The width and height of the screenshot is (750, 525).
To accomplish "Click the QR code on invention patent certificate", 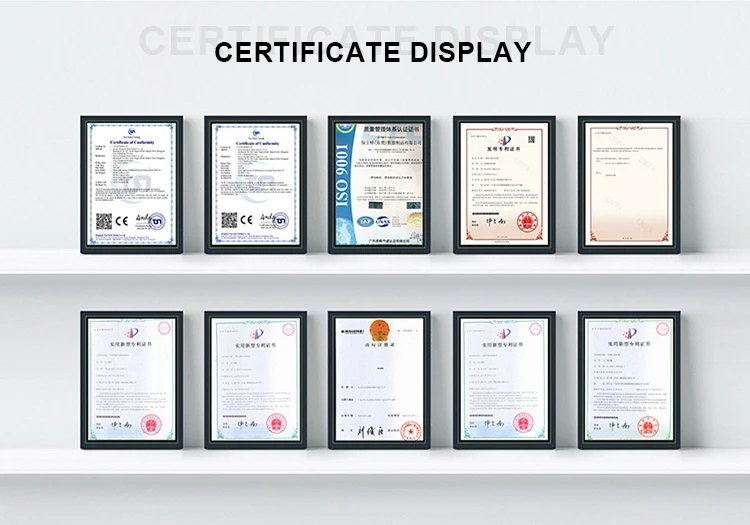I will [532, 140].
